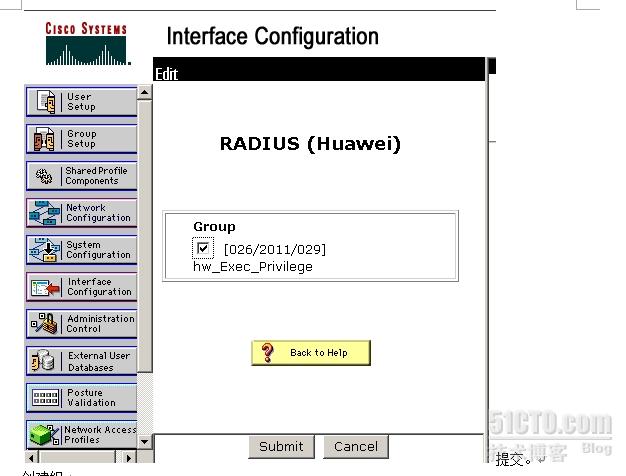Open Shared Profile Components section
Screen dimensions: 626x476
pyautogui.click(x=81, y=176)
